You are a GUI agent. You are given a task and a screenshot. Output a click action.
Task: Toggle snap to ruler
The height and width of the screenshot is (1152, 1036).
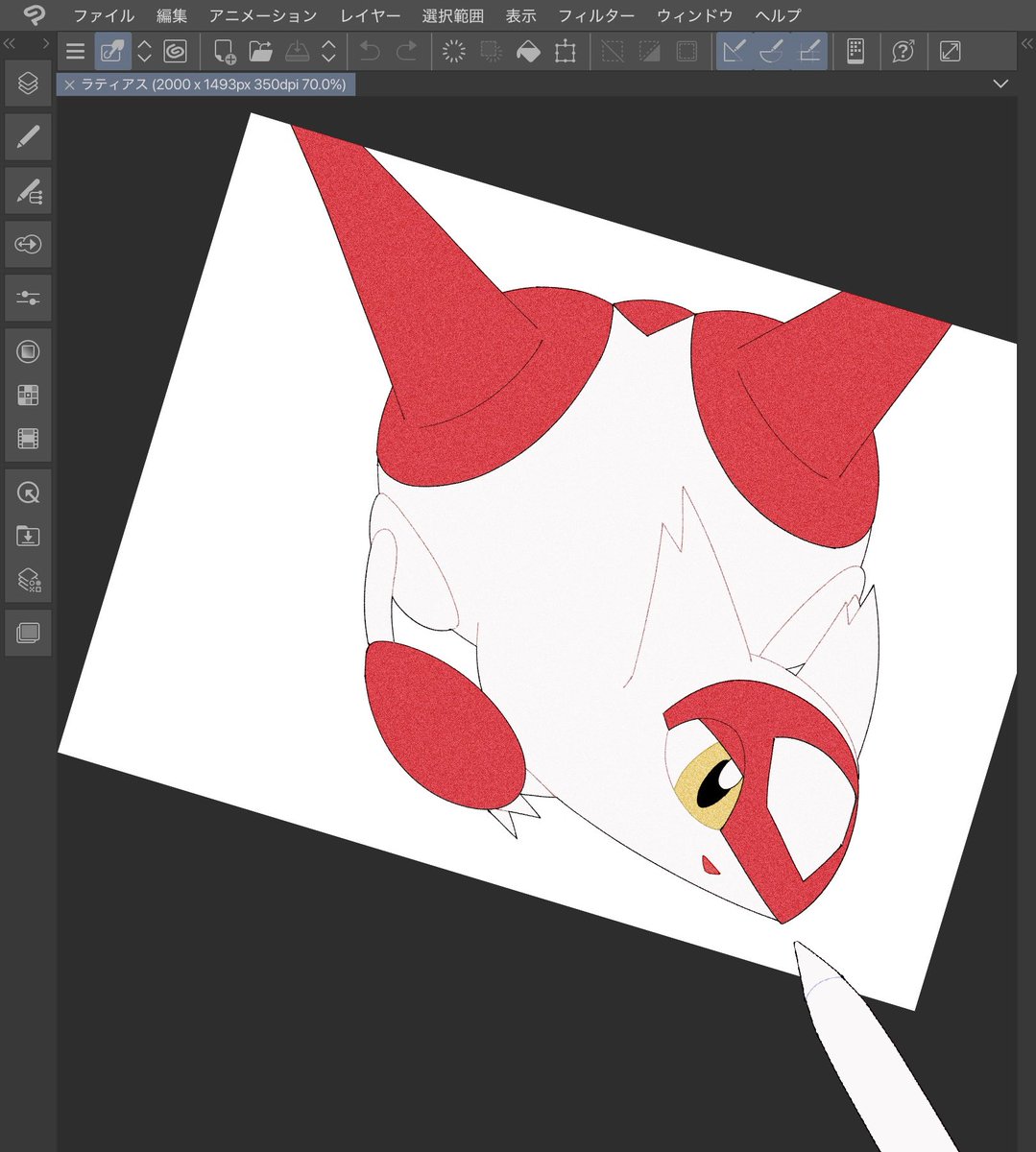click(735, 51)
